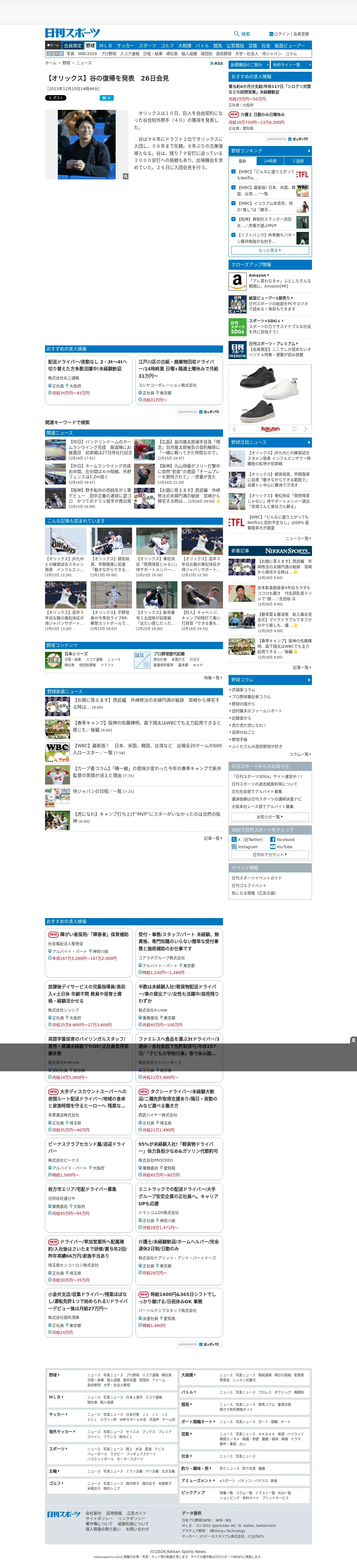The height and width of the screenshot is (1568, 357).
Task: Click the X (旧Twitter) icon in SNS box
Action: pyautogui.click(x=234, y=839)
